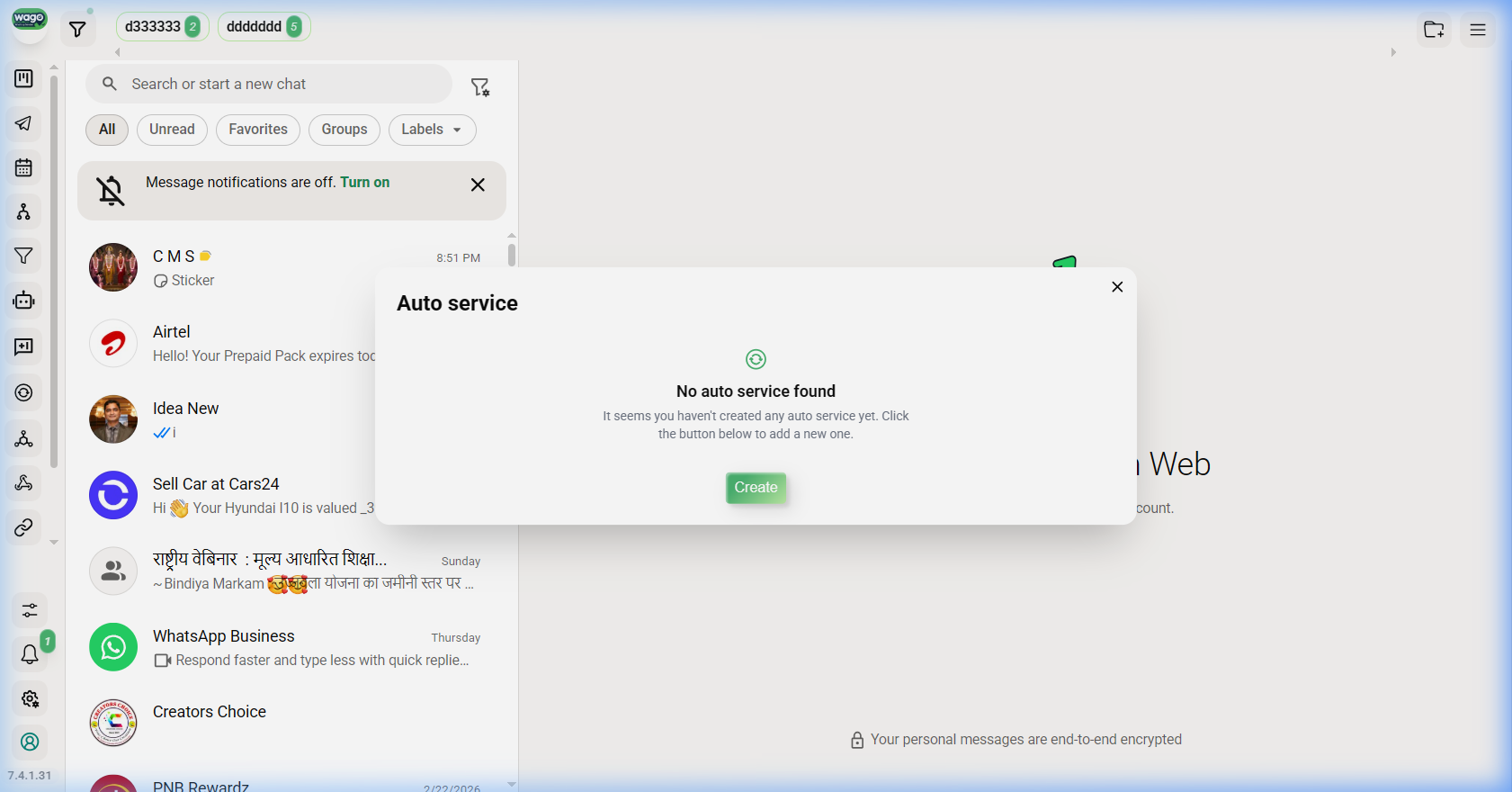Open the Sell Car at Cars24 chat
The width and height of the screenshot is (1512, 792).
(227, 495)
